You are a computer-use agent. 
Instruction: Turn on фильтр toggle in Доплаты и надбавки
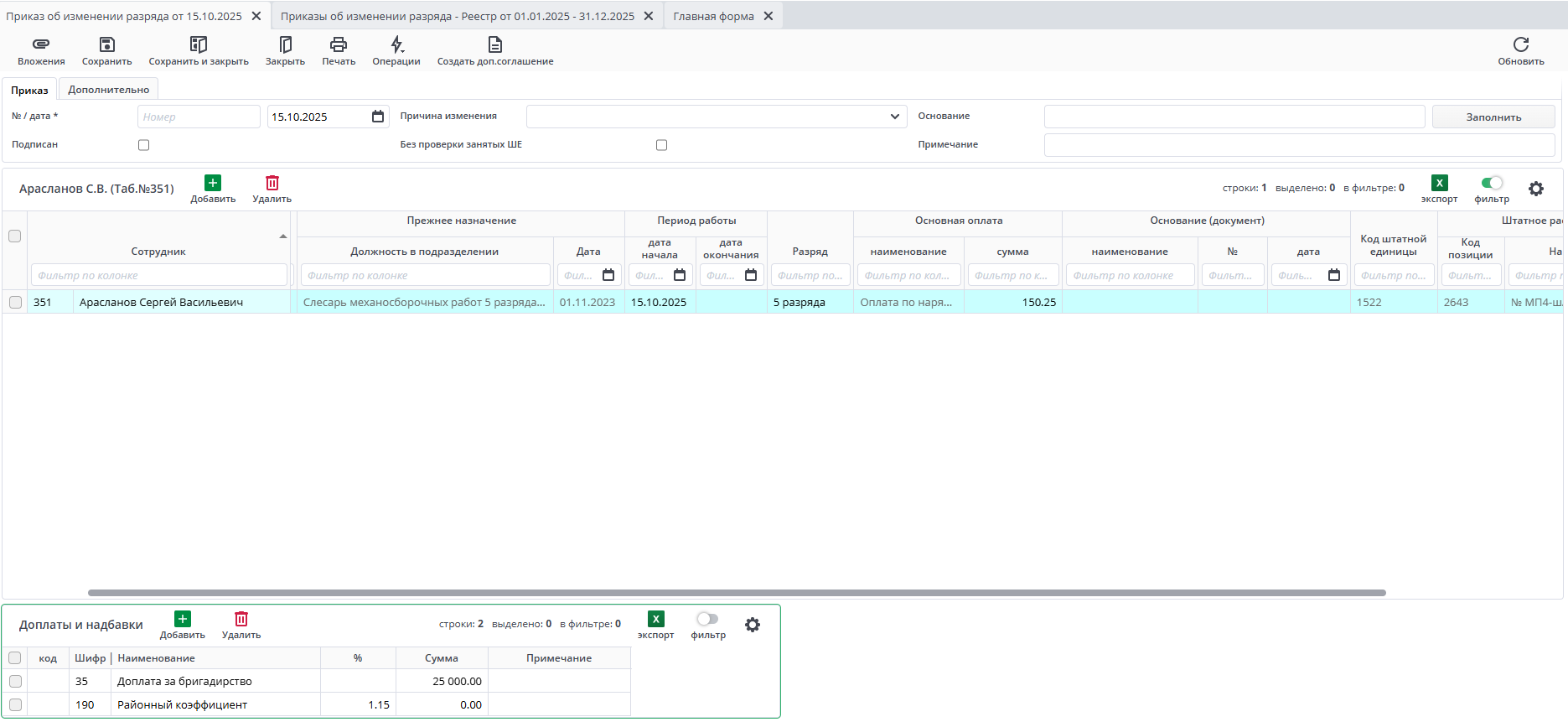point(707,619)
